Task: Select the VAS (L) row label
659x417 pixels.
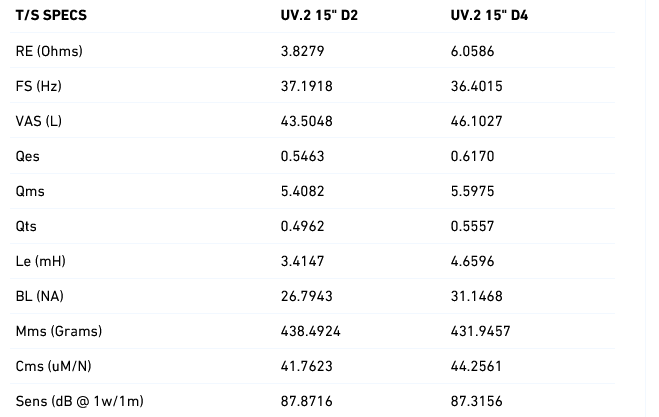Action: coord(39,121)
